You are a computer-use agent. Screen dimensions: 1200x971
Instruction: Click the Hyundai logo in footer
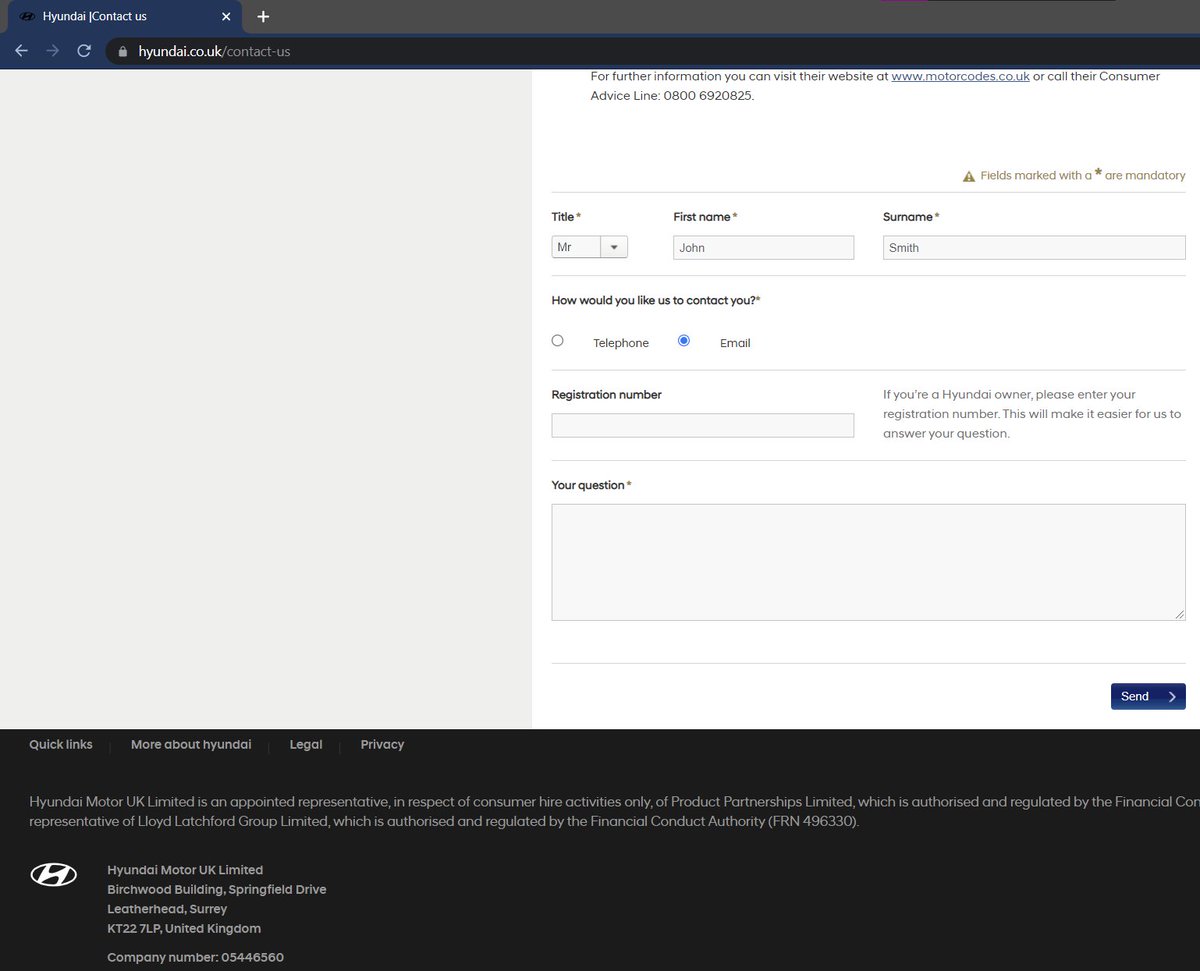pos(54,874)
